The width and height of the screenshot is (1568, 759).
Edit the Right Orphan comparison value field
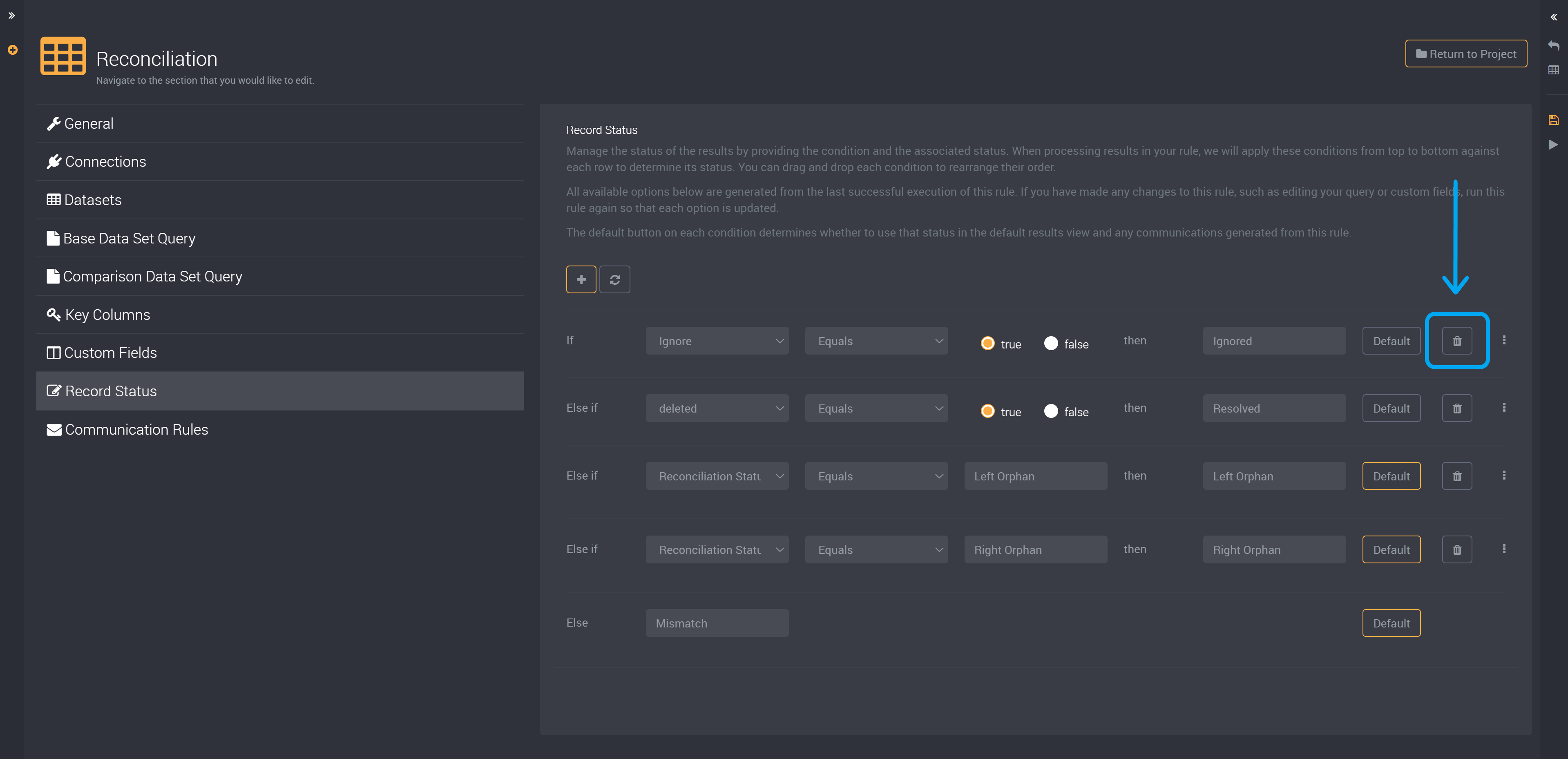[x=1035, y=549]
